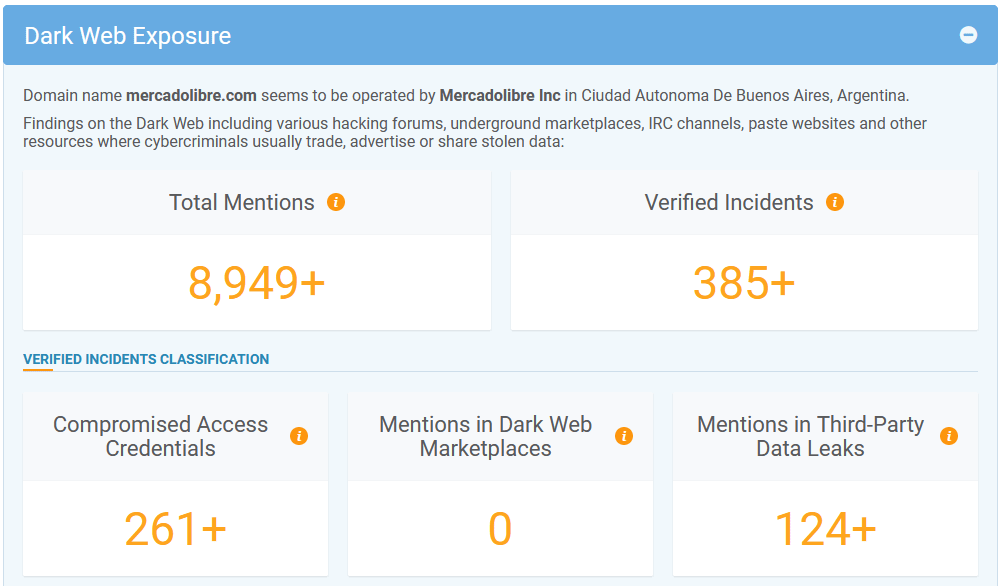Collapse the Dark Web Exposure panel
The height and width of the screenshot is (586, 1003).
click(x=968, y=35)
